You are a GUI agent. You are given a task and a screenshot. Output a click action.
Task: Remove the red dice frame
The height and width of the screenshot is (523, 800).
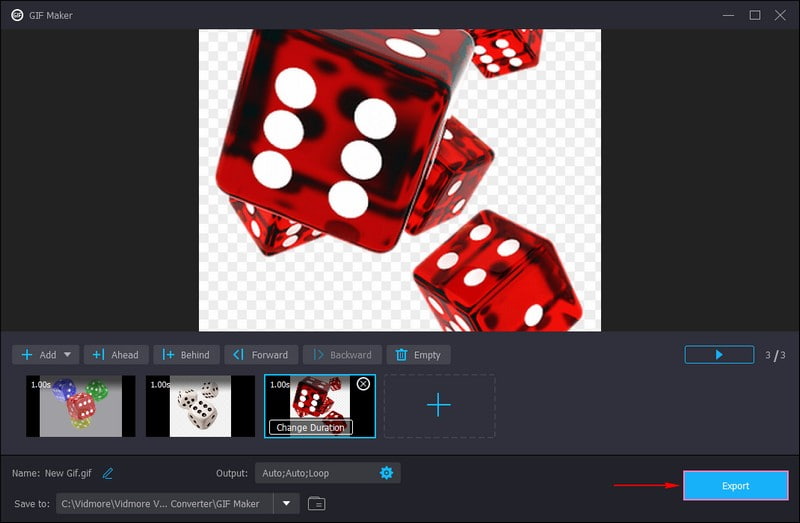pos(363,384)
